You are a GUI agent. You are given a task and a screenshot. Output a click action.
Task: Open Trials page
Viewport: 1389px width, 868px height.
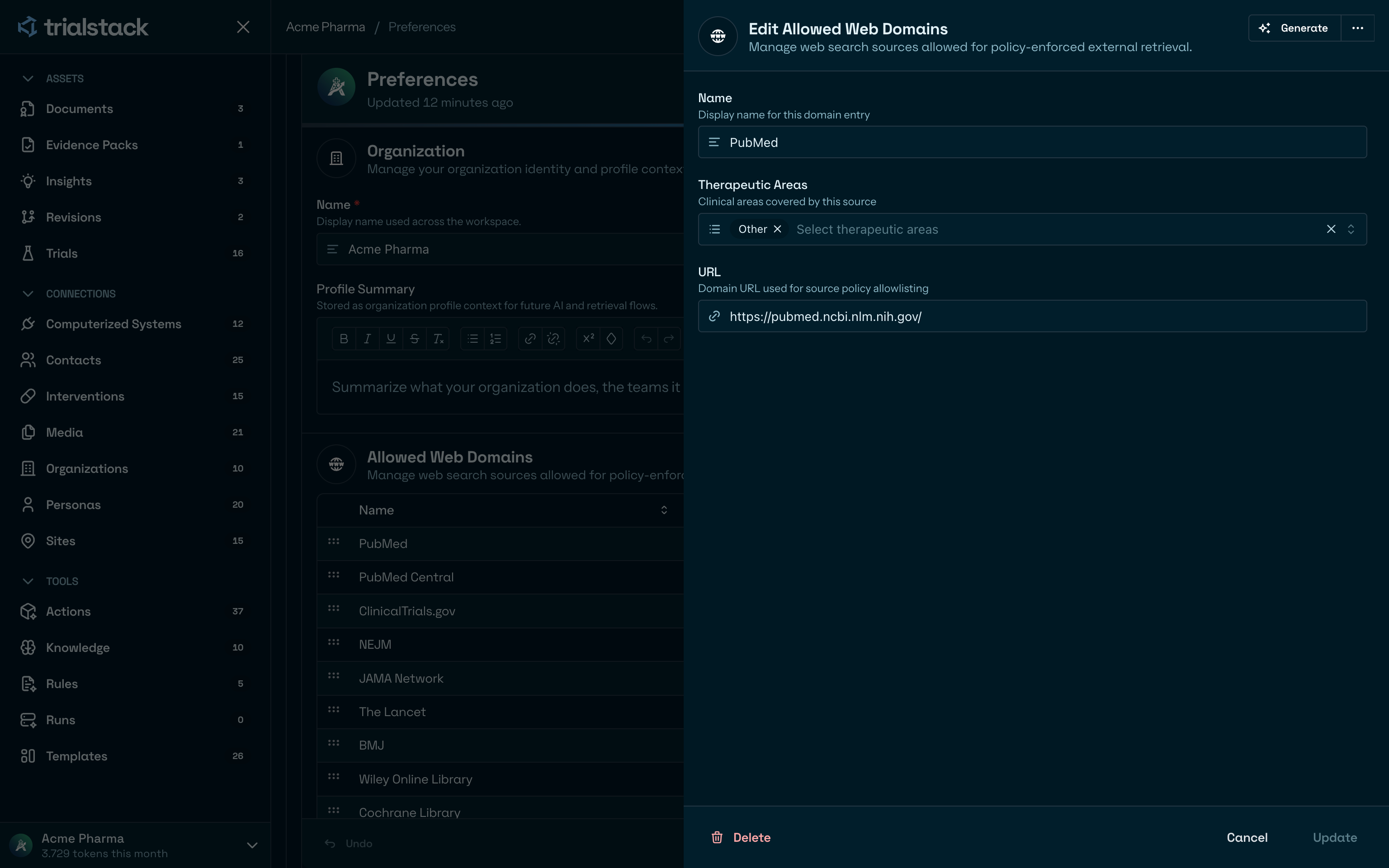pos(135,253)
